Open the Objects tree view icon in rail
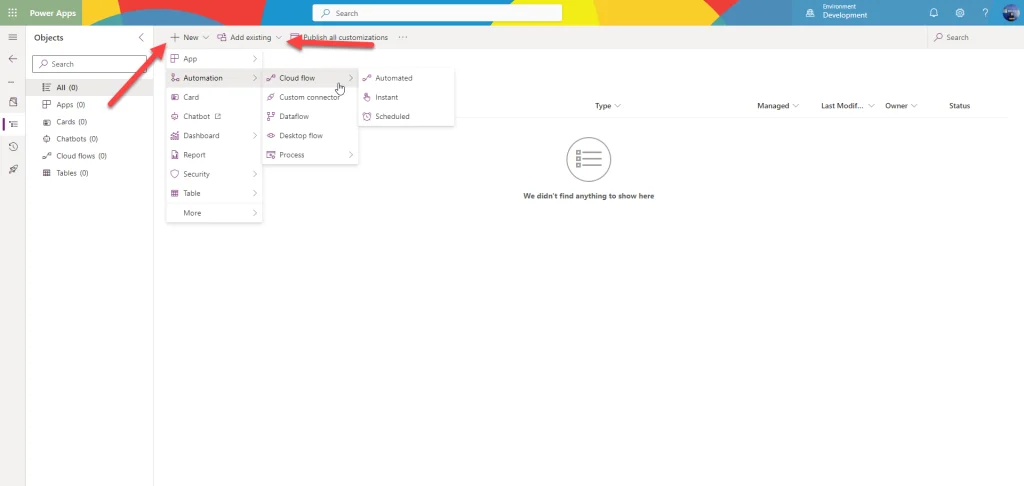Image resolution: width=1024 pixels, height=486 pixels. [13, 124]
